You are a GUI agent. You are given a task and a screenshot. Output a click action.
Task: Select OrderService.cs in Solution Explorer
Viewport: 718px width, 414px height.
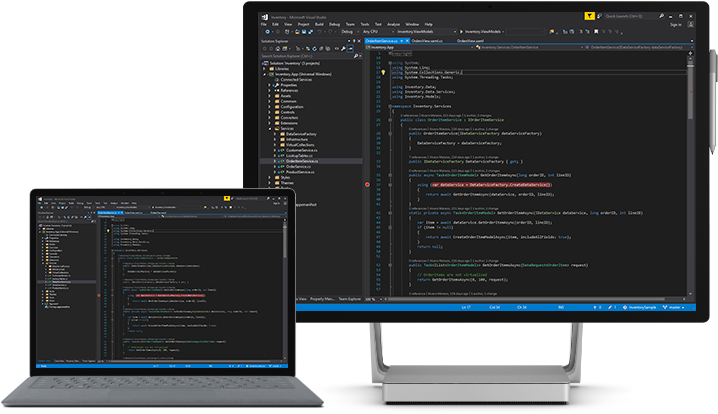[x=299, y=167]
